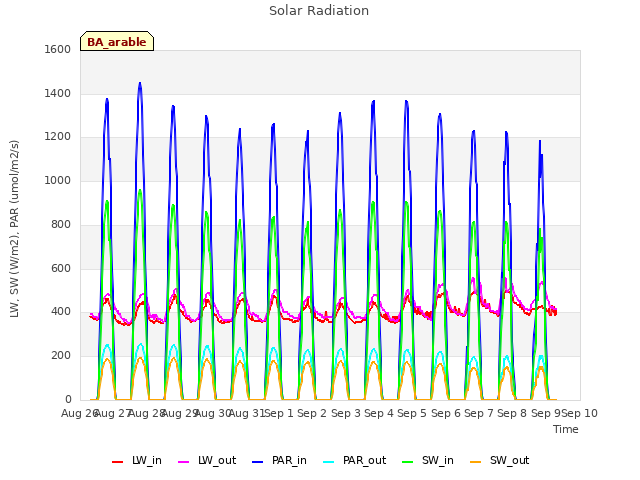The width and height of the screenshot is (640, 480).
Task: Click the 1400 y-axis tick label
Action: coord(58,93)
